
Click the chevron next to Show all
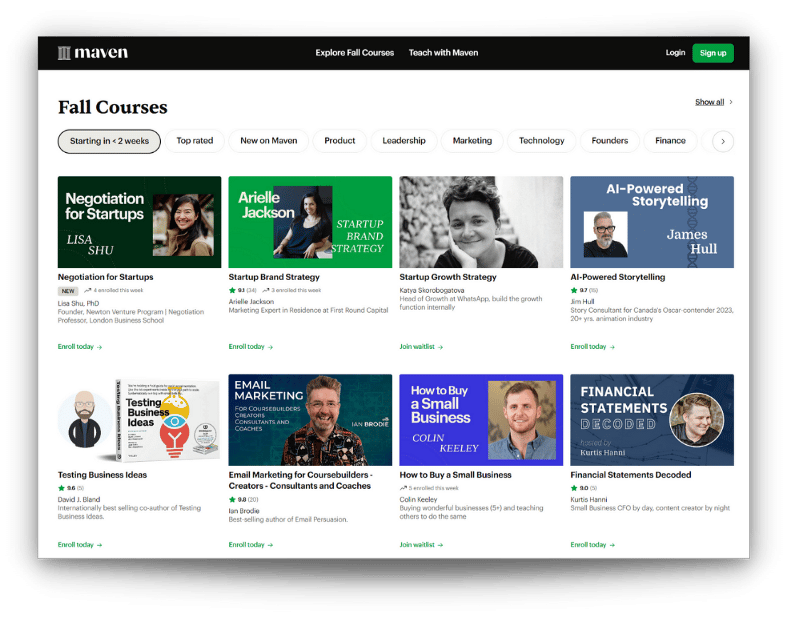click(x=731, y=102)
